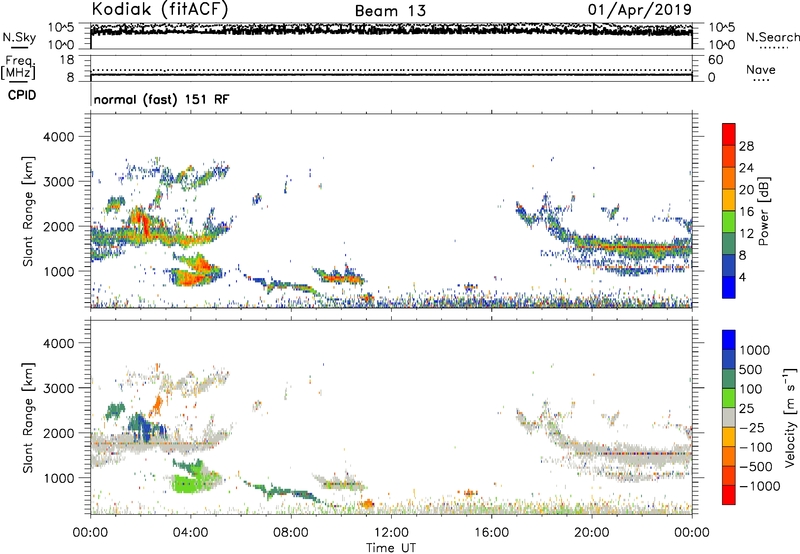This screenshot has width=800, height=554.
Task: Click the date '01/Apr/2019'
Action: 640,10
